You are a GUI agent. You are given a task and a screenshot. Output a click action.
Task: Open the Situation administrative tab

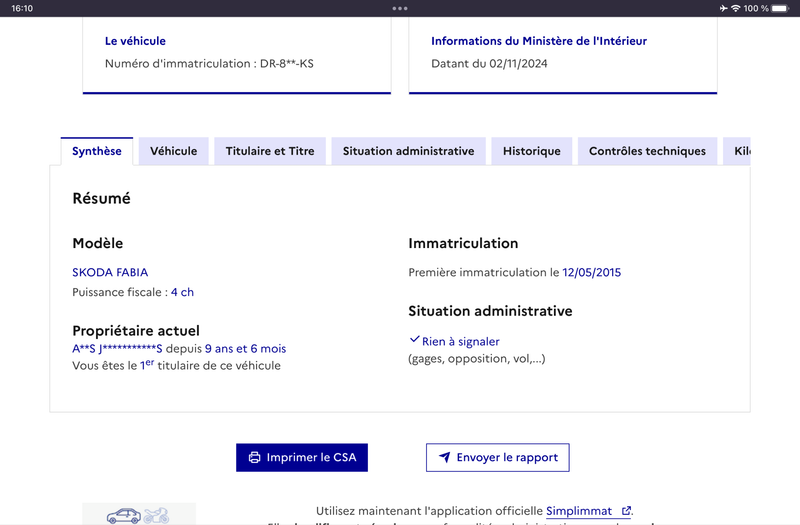408,151
